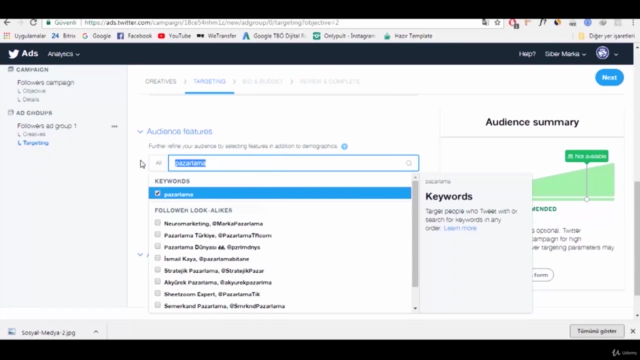Click the browser address bar URL
The height and width of the screenshot is (360, 640).
(211, 23)
